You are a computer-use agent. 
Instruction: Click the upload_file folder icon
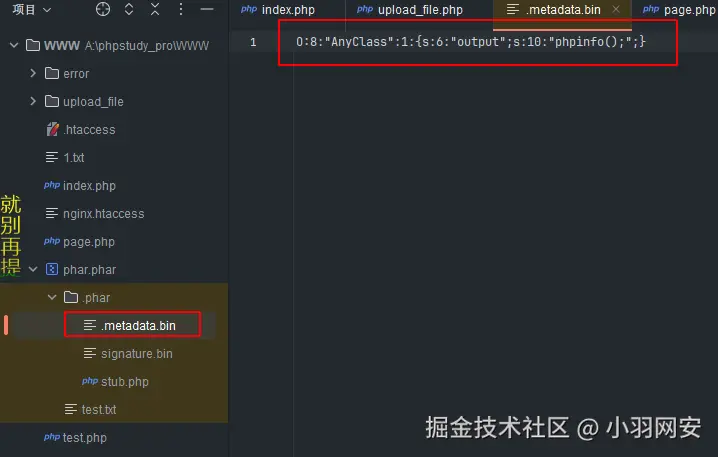(x=52, y=101)
